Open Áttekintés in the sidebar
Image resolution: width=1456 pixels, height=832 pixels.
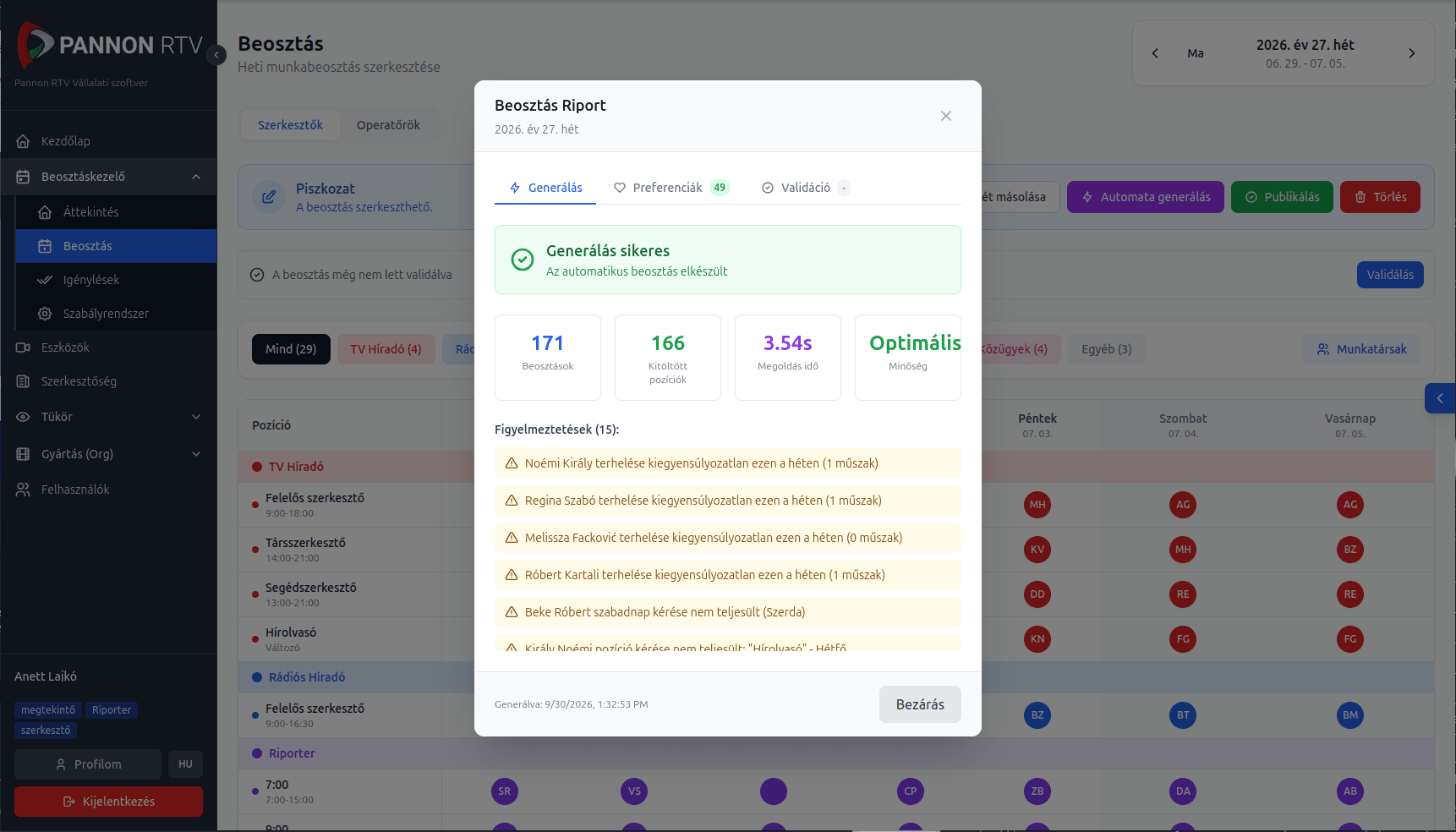coord(116,212)
